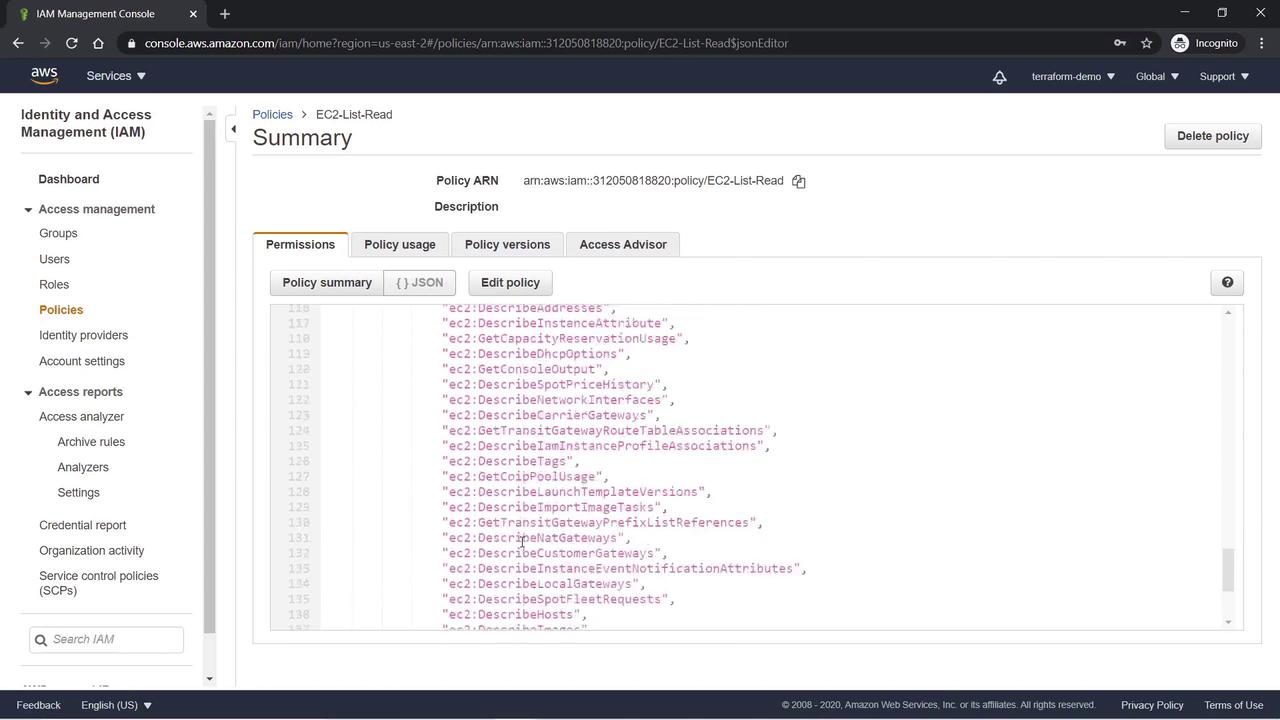The height and width of the screenshot is (720, 1280).
Task: Open the notifications bell icon
Action: pyautogui.click(x=999, y=77)
